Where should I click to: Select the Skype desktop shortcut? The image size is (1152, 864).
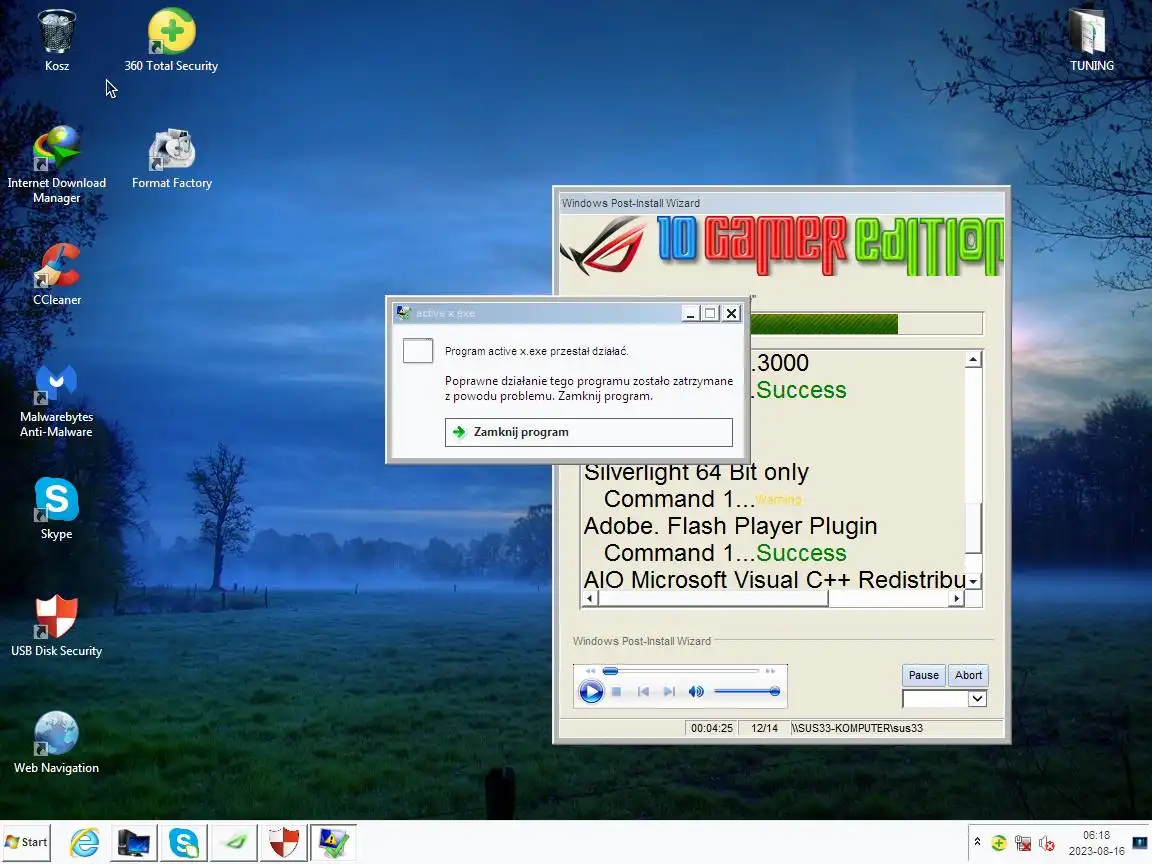pyautogui.click(x=57, y=508)
